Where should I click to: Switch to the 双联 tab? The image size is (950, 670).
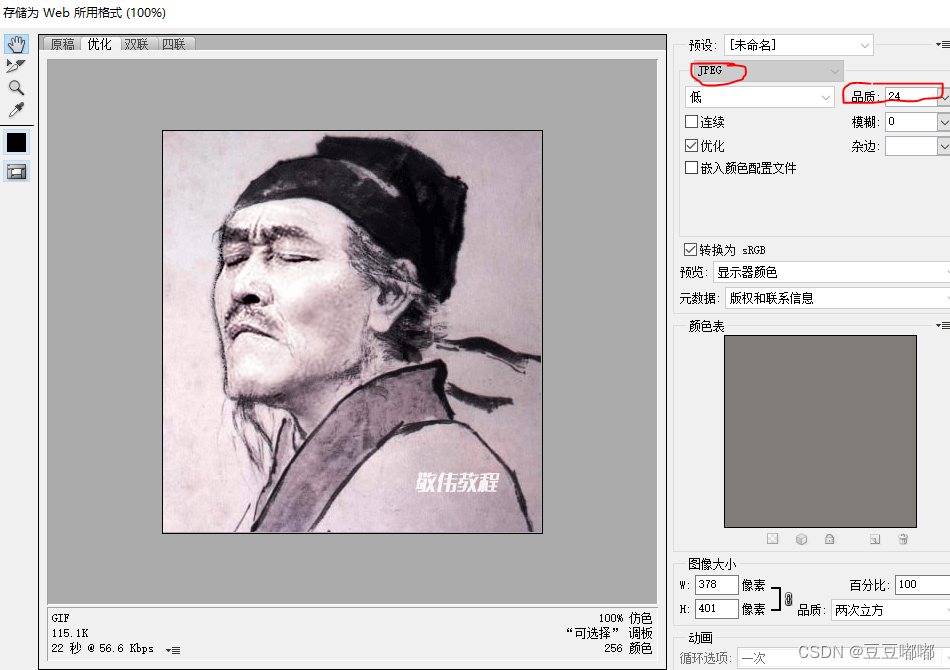pyautogui.click(x=137, y=44)
